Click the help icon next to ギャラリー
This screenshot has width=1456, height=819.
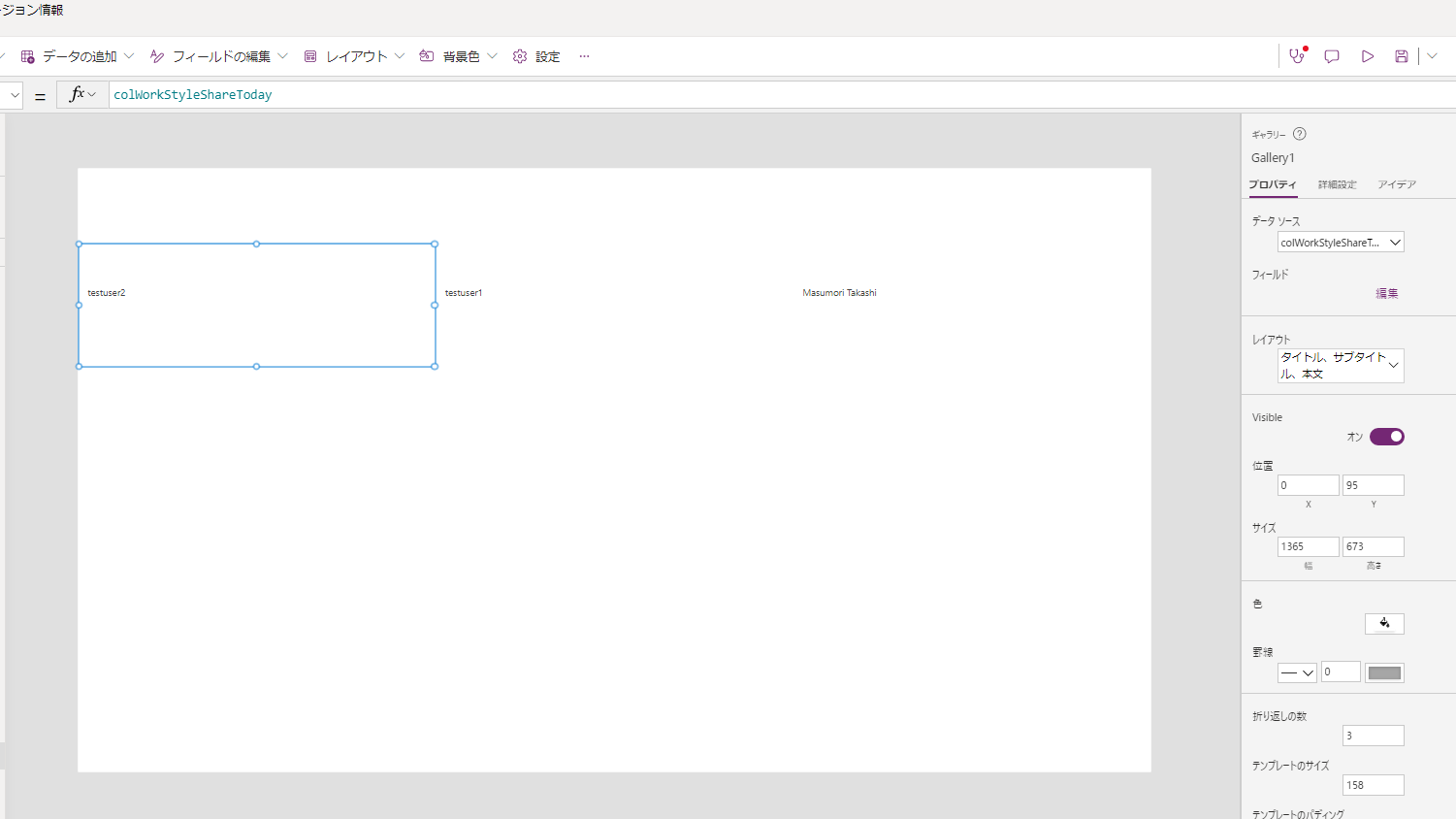(1300, 134)
